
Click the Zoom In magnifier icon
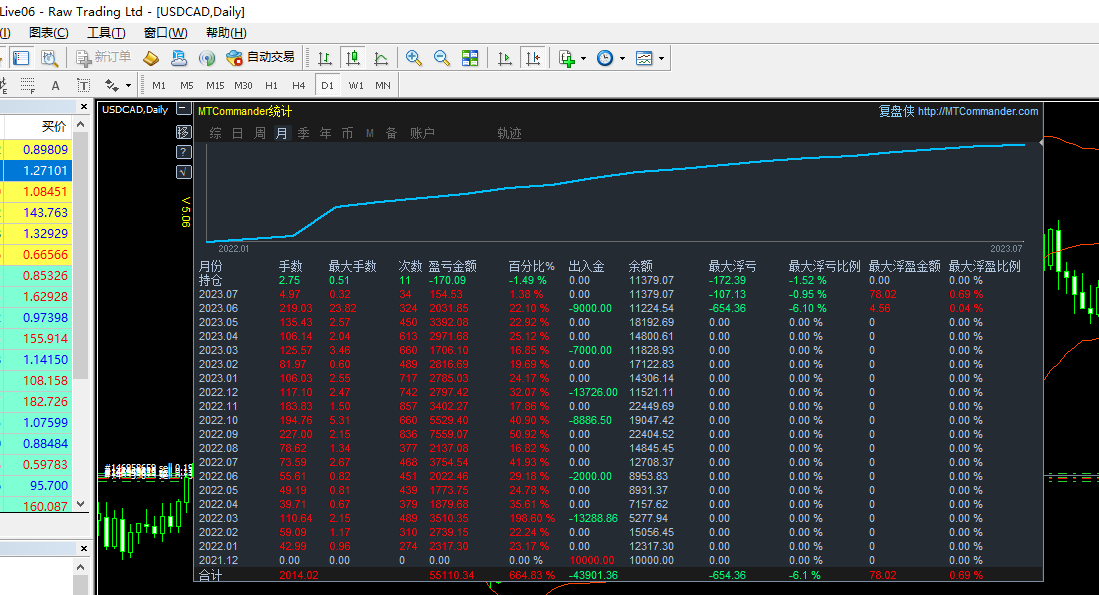pyautogui.click(x=413, y=58)
